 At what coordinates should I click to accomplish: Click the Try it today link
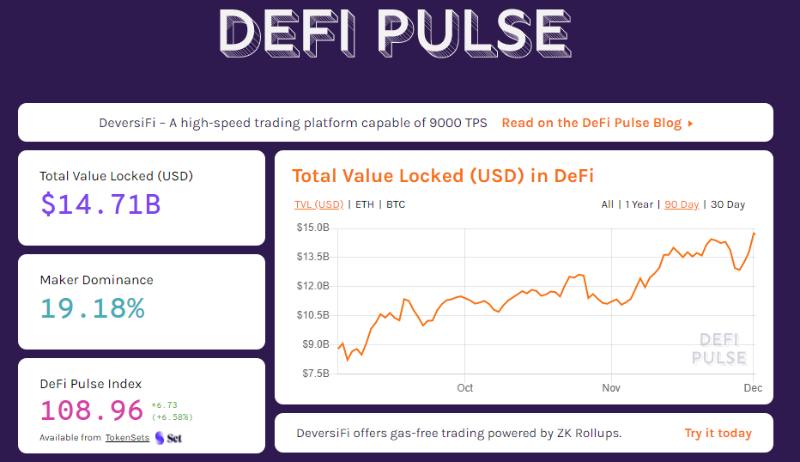717,433
